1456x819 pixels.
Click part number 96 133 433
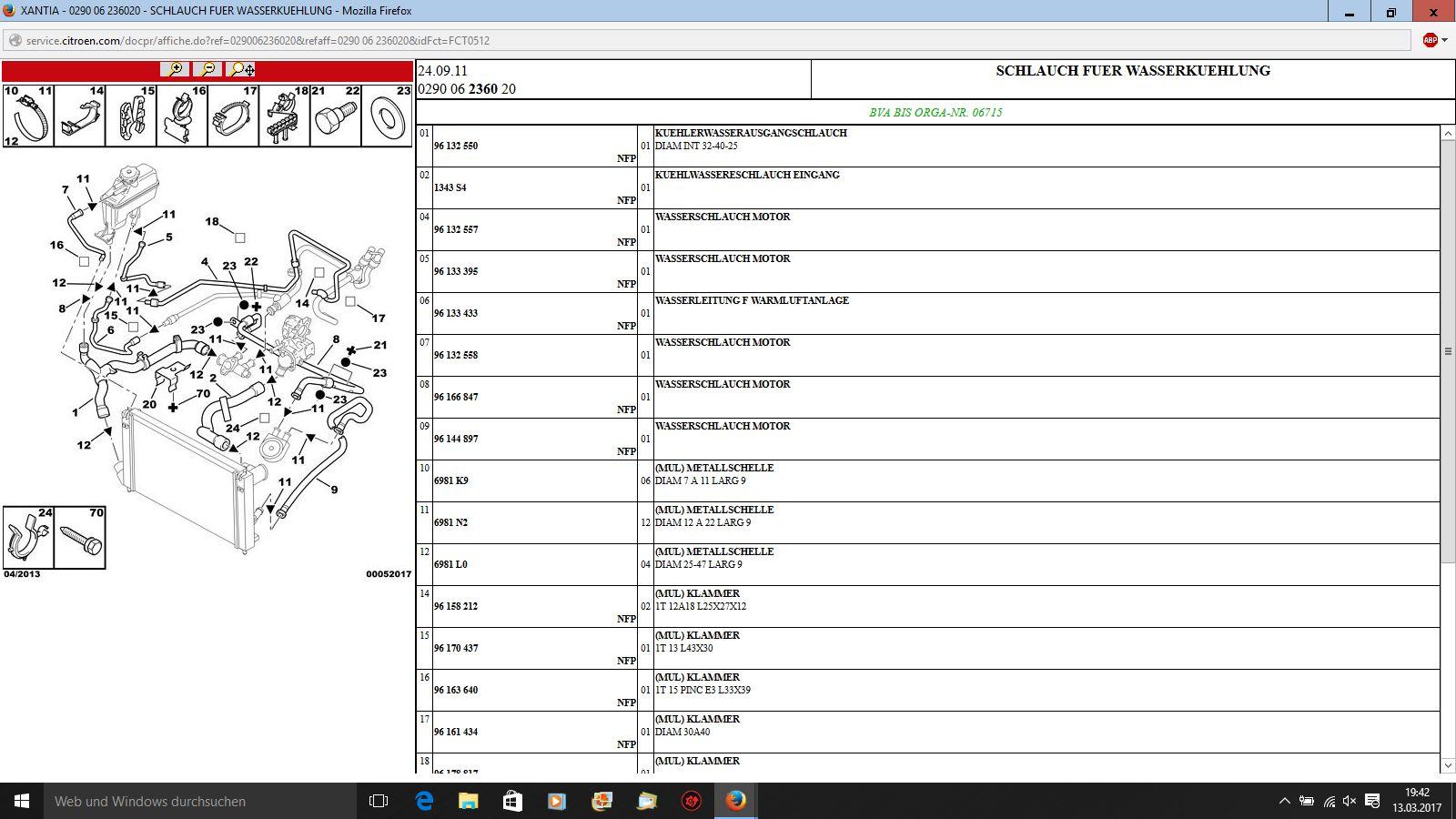point(455,313)
